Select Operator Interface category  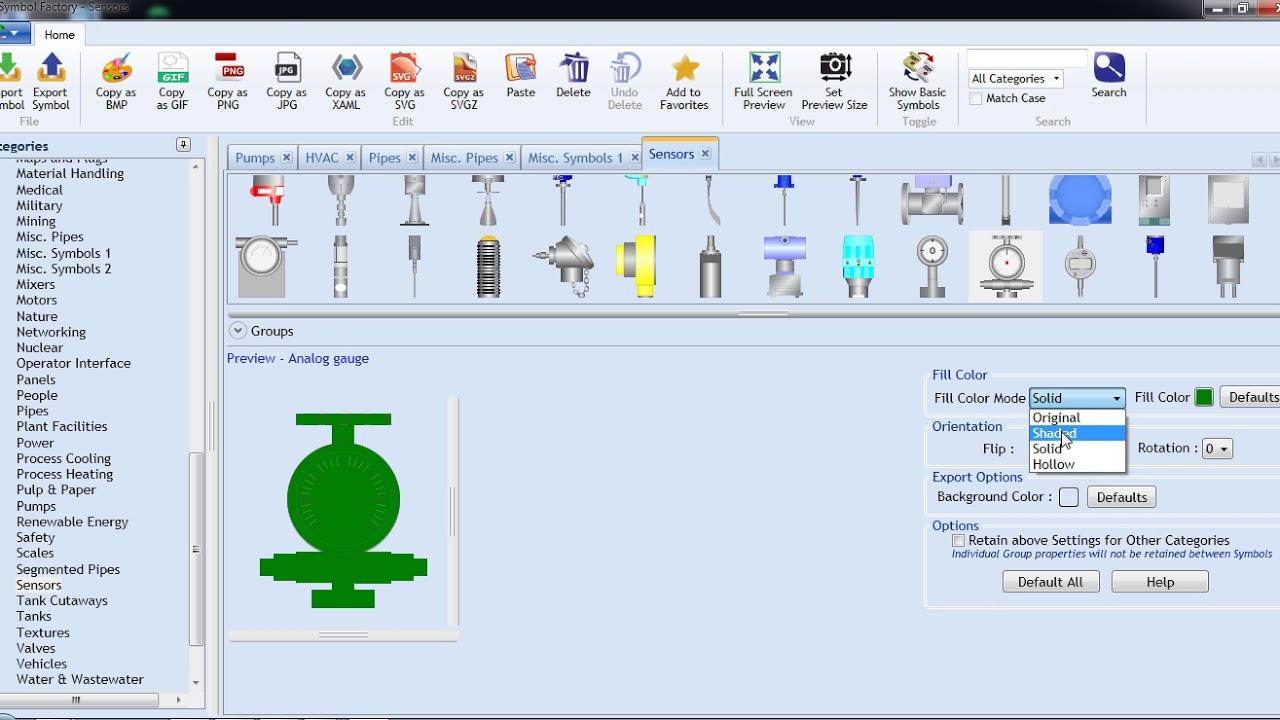point(73,364)
